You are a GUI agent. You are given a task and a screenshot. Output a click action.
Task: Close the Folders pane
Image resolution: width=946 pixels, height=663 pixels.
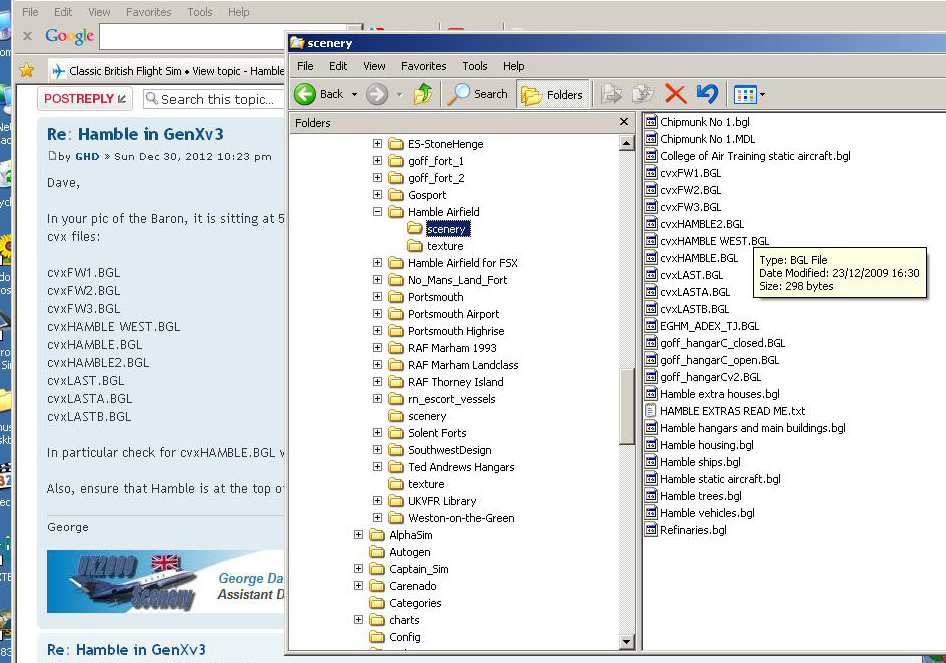624,122
